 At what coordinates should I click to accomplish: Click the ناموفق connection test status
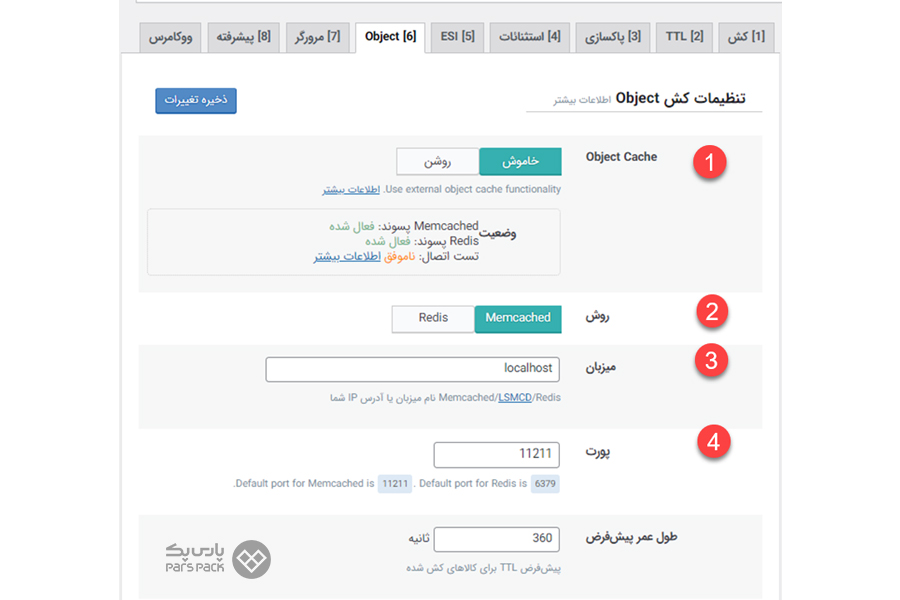pyautogui.click(x=399, y=257)
